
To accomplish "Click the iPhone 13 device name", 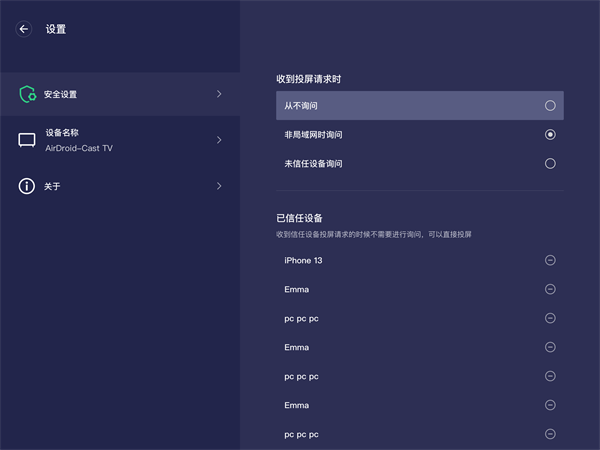I will click(303, 260).
